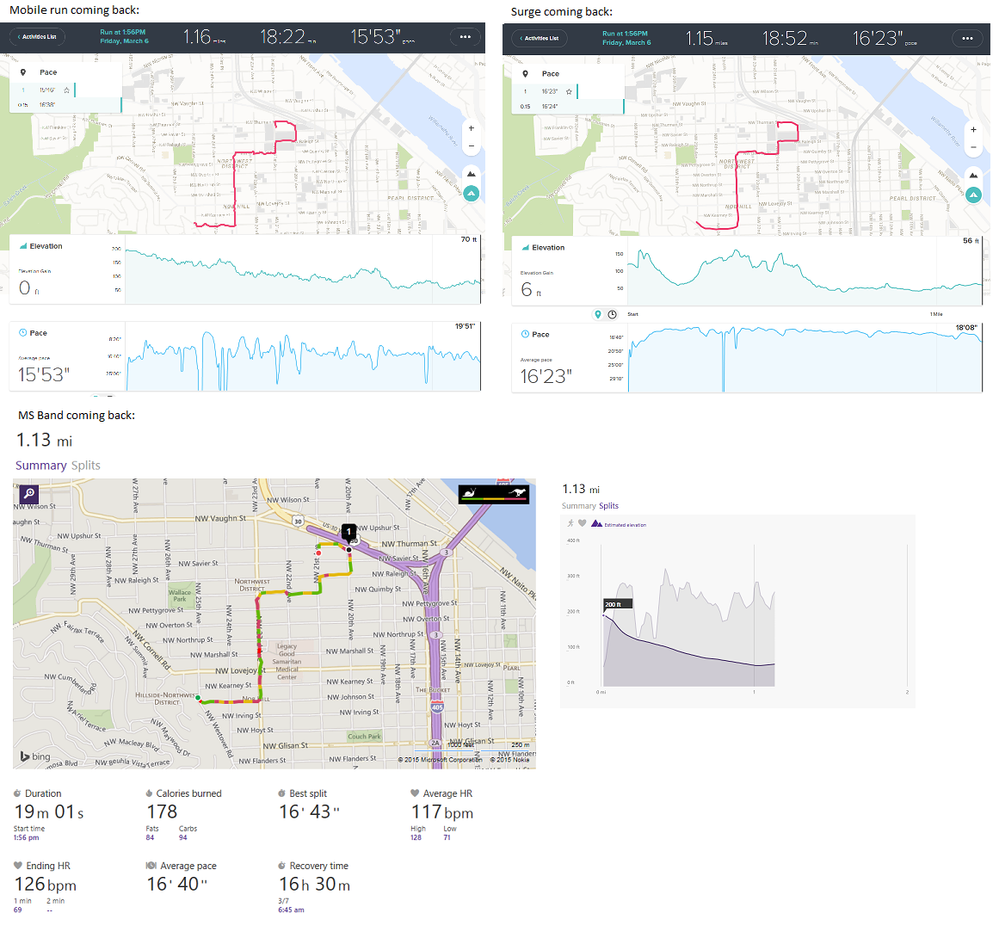999x926 pixels.
Task: Click the star on split 1 in Surge panel
Action: [569, 92]
